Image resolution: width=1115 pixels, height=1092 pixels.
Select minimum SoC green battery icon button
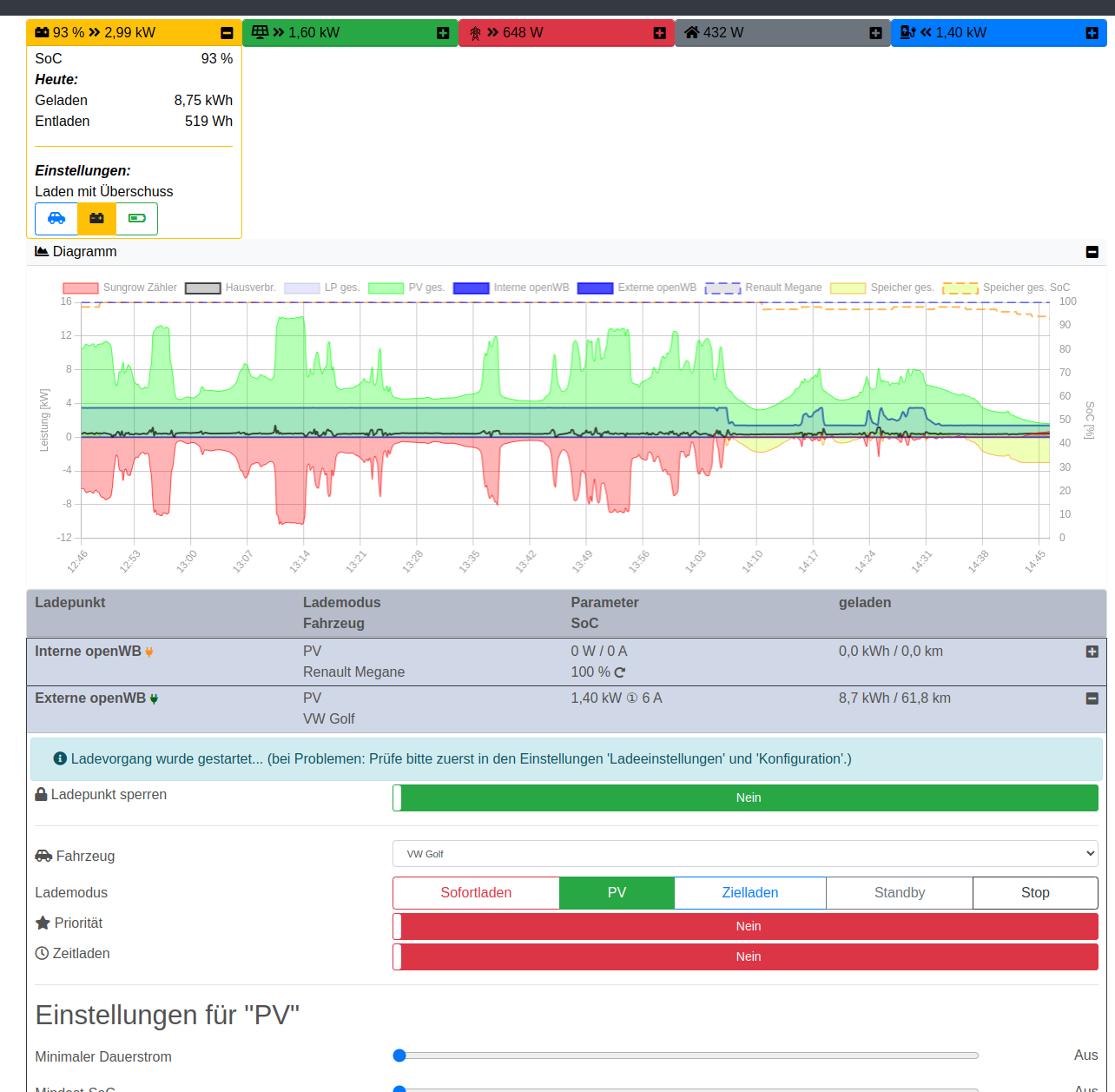pos(137,219)
